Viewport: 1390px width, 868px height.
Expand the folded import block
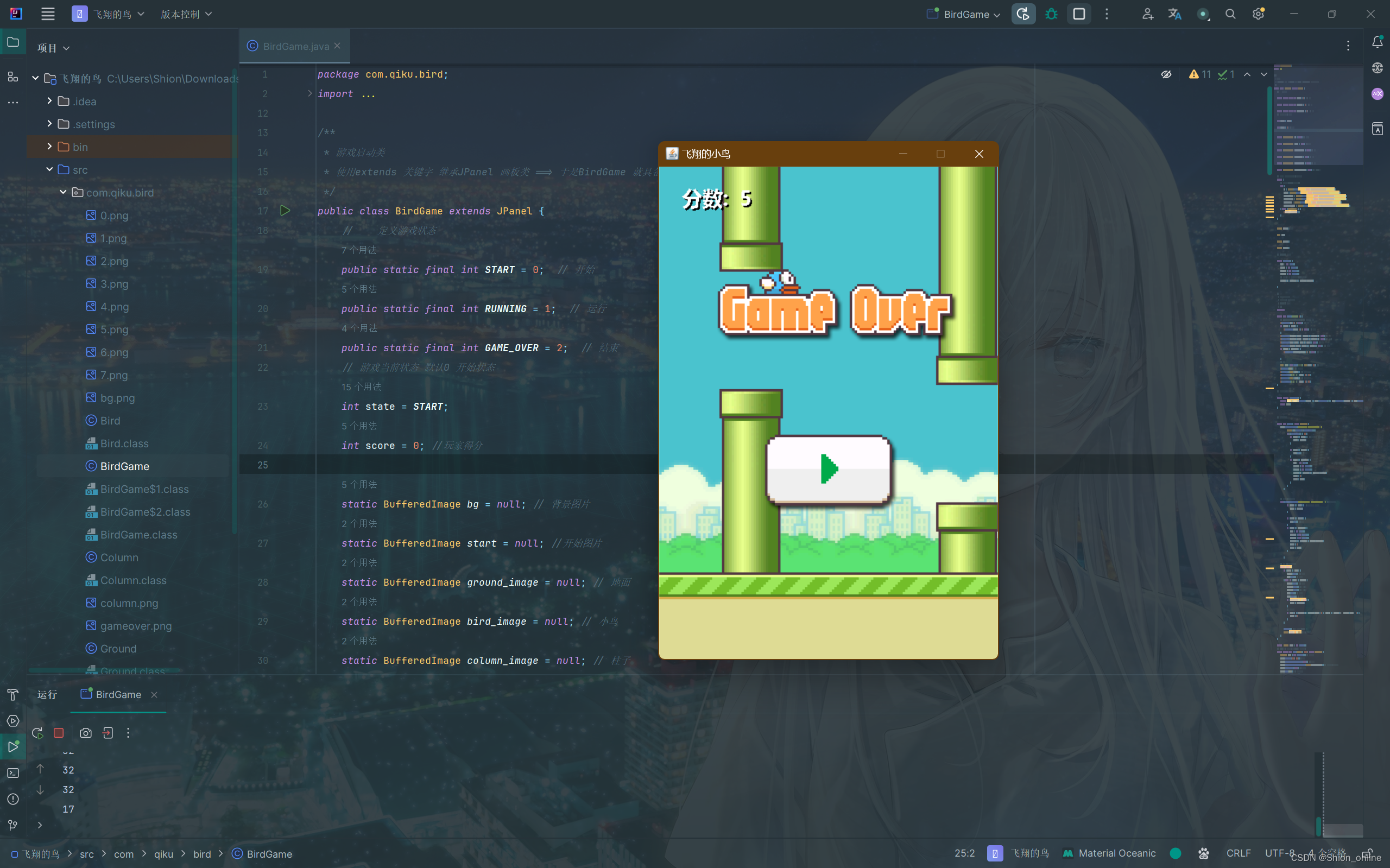point(310,93)
